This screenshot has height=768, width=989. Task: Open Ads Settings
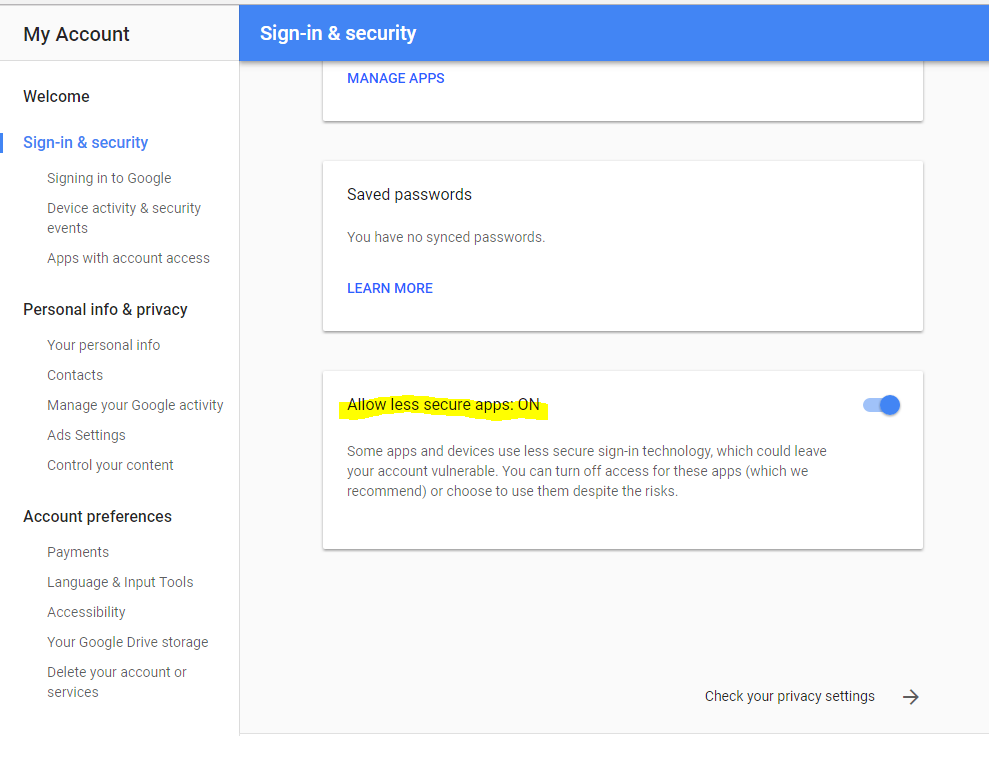click(86, 435)
